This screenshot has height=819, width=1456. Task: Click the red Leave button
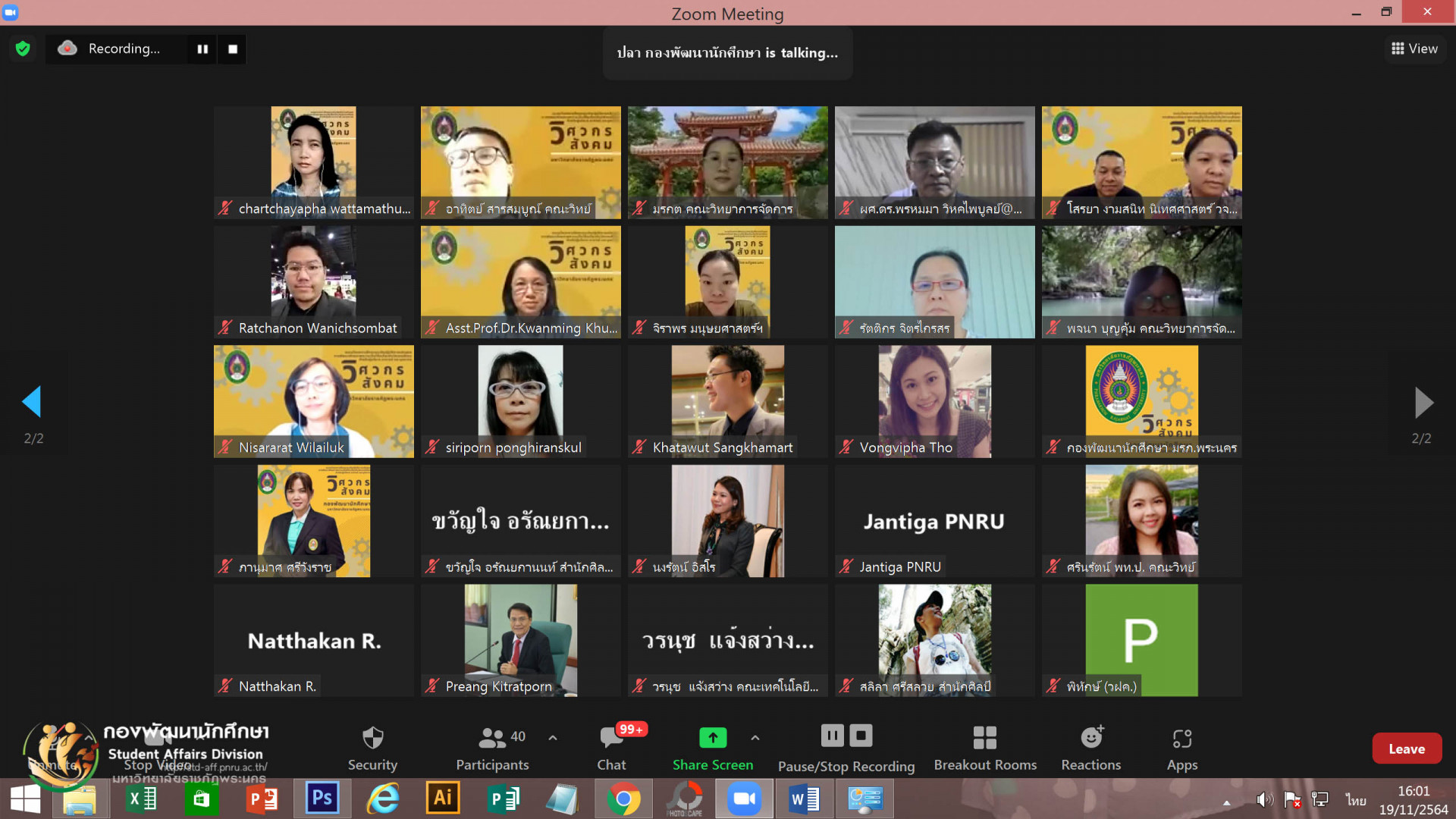[x=1406, y=748]
